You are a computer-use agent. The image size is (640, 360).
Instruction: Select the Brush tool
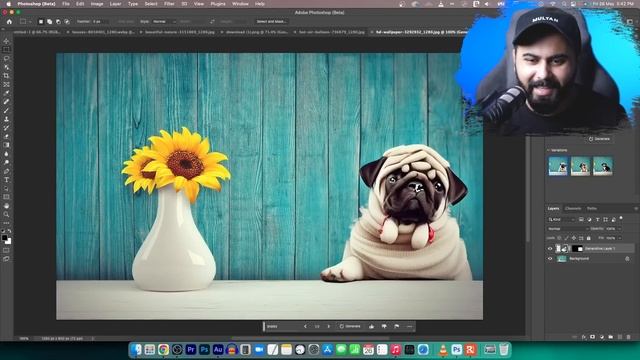click(6, 110)
